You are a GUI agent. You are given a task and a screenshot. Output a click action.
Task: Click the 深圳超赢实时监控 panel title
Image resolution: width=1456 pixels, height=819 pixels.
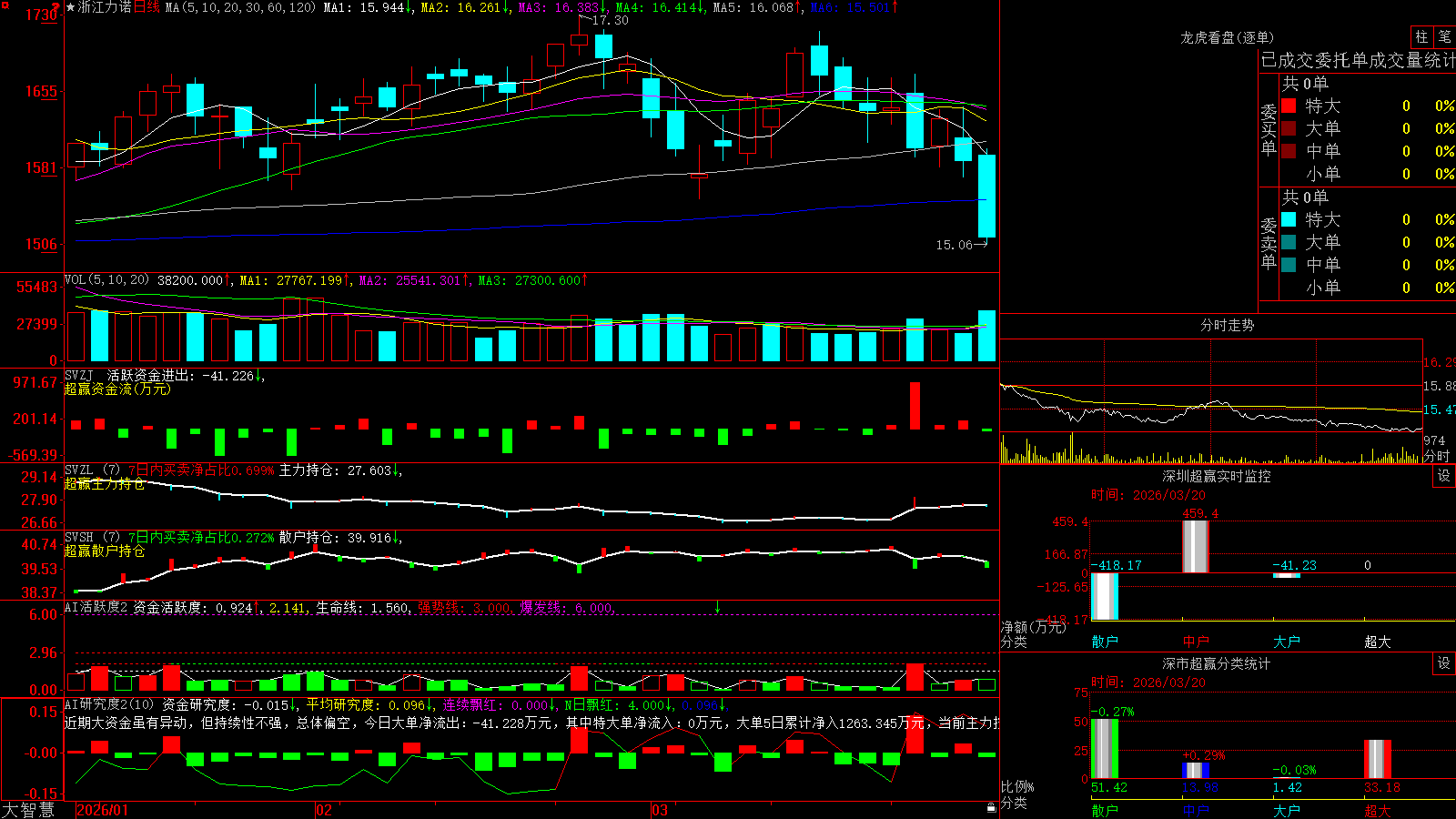tap(1216, 476)
